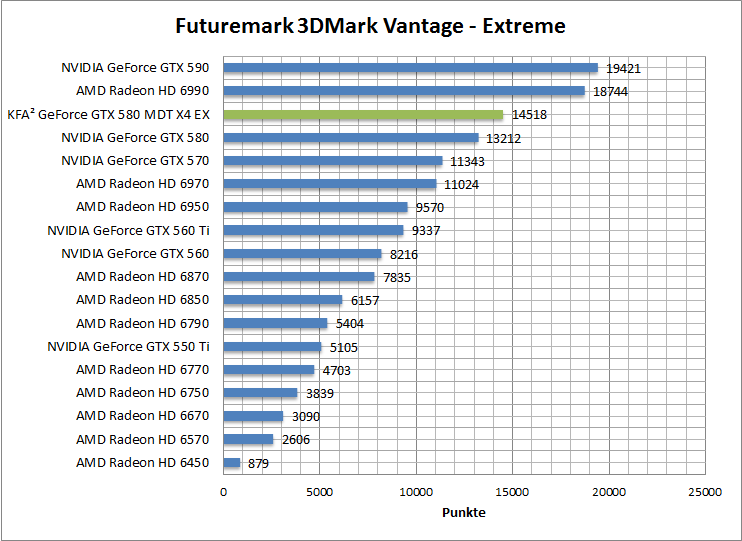Click the x-axis origin label '0'
The image size is (742, 541).
(x=223, y=492)
